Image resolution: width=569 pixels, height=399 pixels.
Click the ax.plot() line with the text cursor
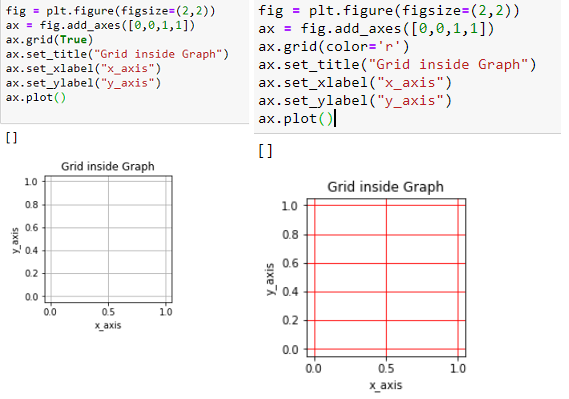[x=296, y=119]
